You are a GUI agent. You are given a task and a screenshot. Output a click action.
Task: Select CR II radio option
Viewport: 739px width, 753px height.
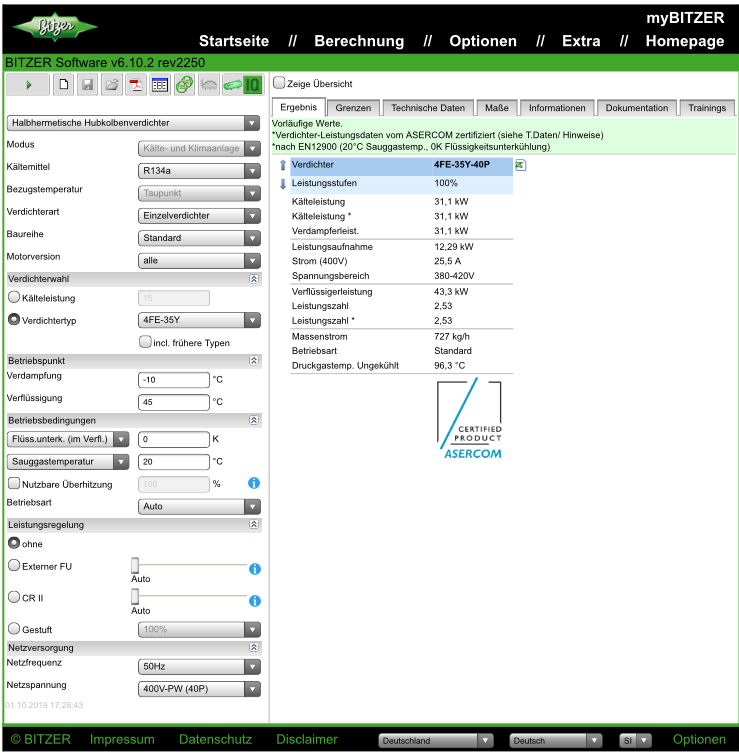pyautogui.click(x=14, y=597)
